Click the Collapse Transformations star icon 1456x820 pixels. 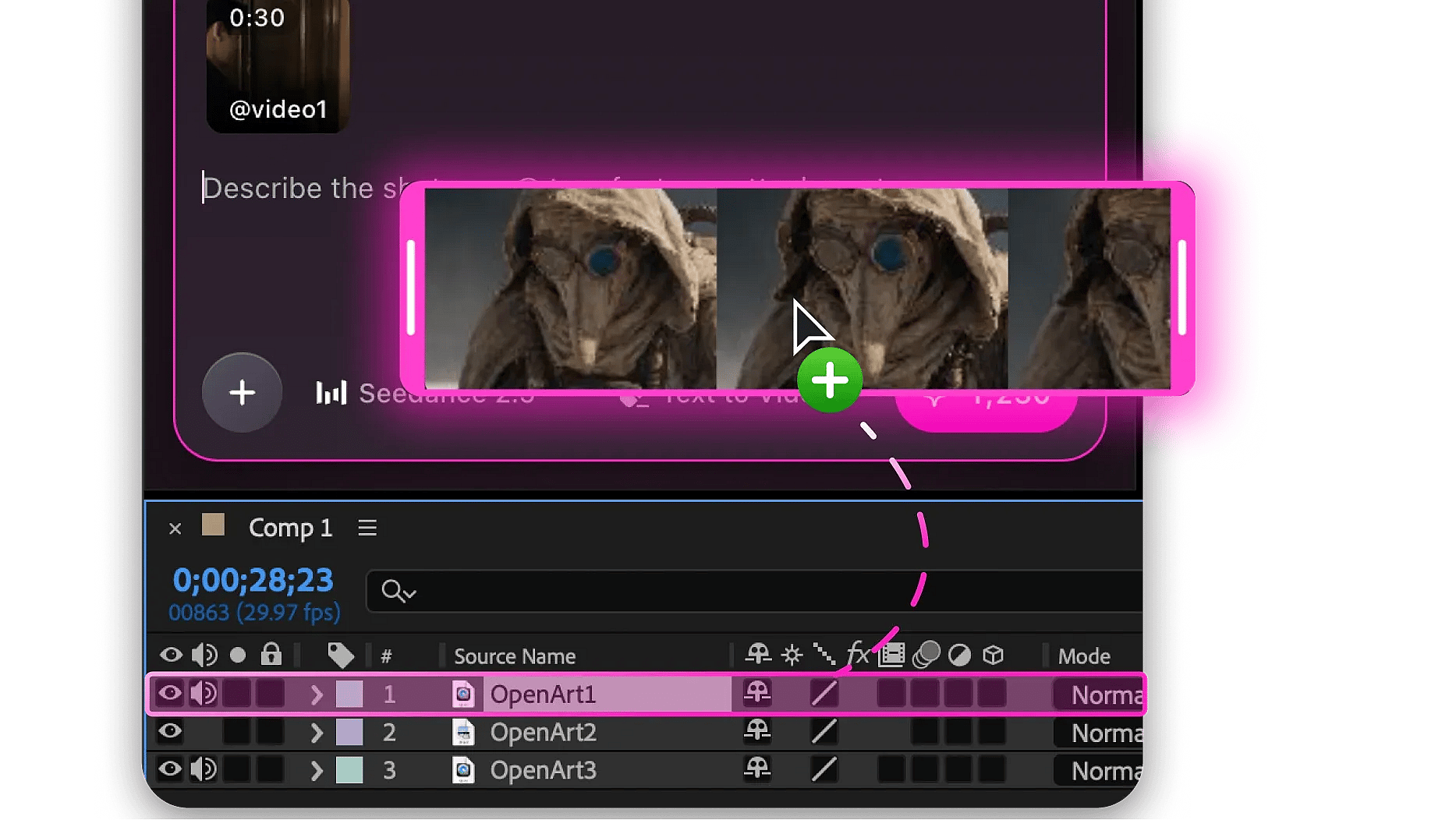pyautogui.click(x=792, y=655)
